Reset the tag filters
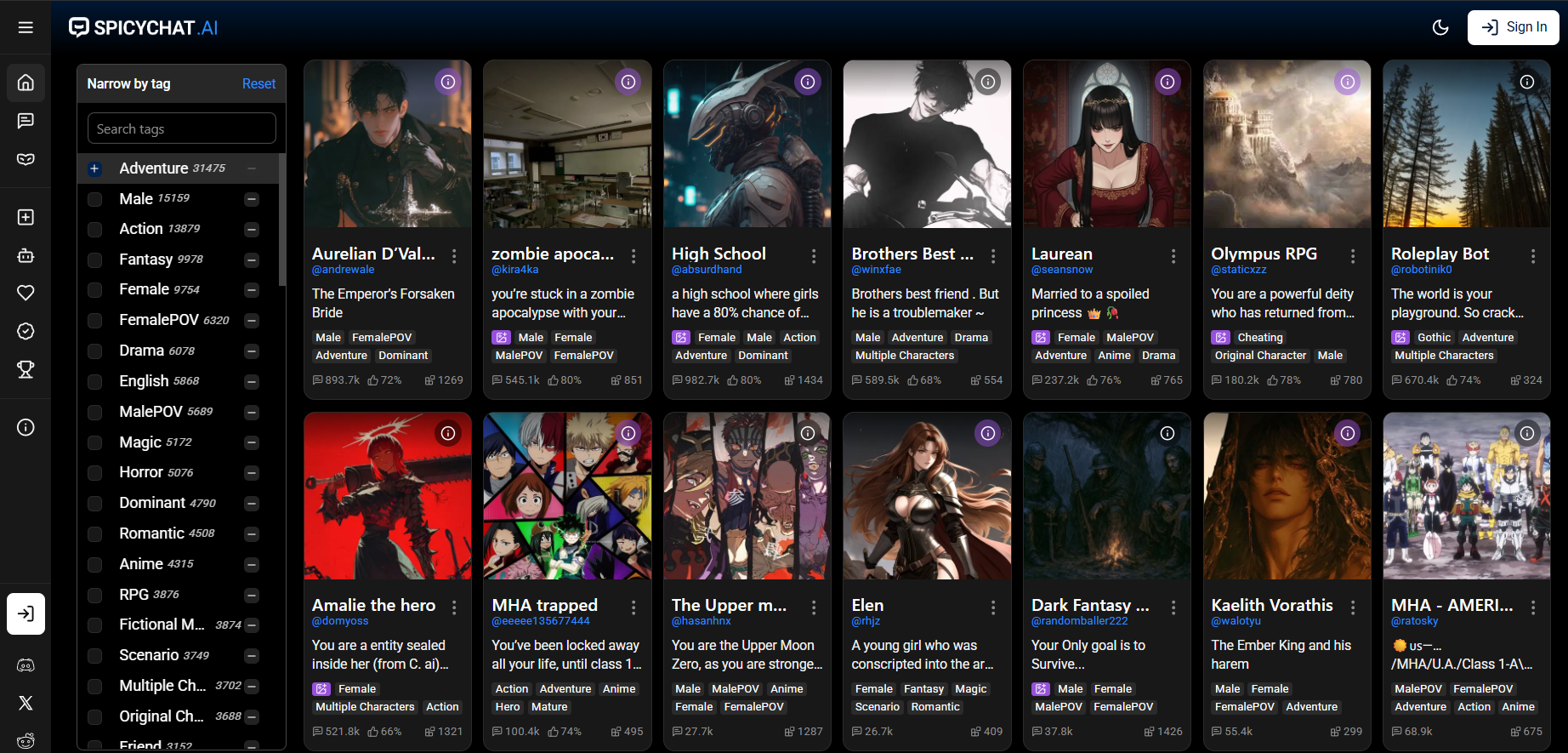 [x=258, y=83]
